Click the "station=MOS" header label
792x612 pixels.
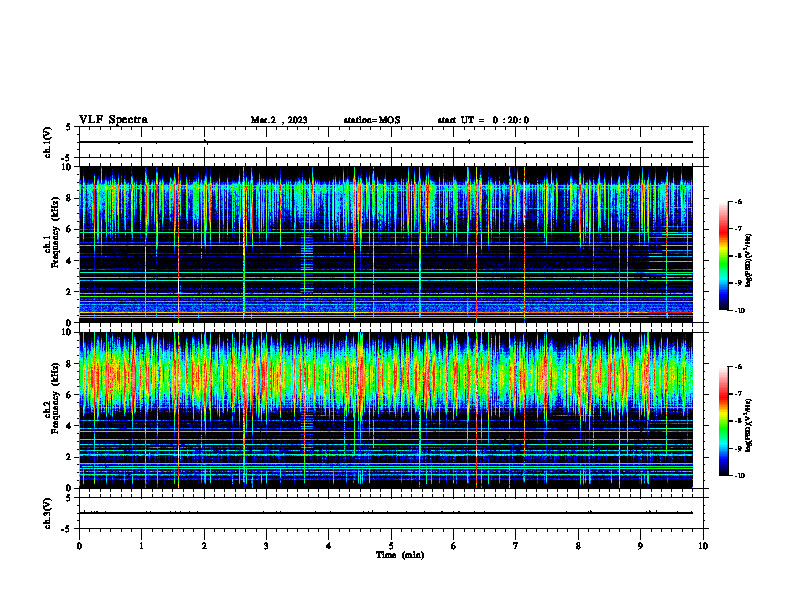coord(372,120)
